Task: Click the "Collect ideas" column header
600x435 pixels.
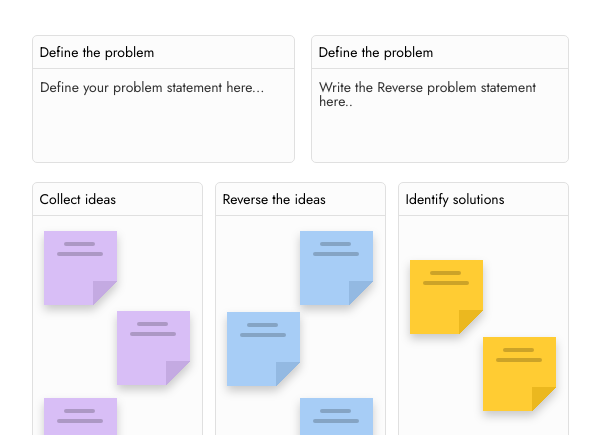Action: (78, 199)
